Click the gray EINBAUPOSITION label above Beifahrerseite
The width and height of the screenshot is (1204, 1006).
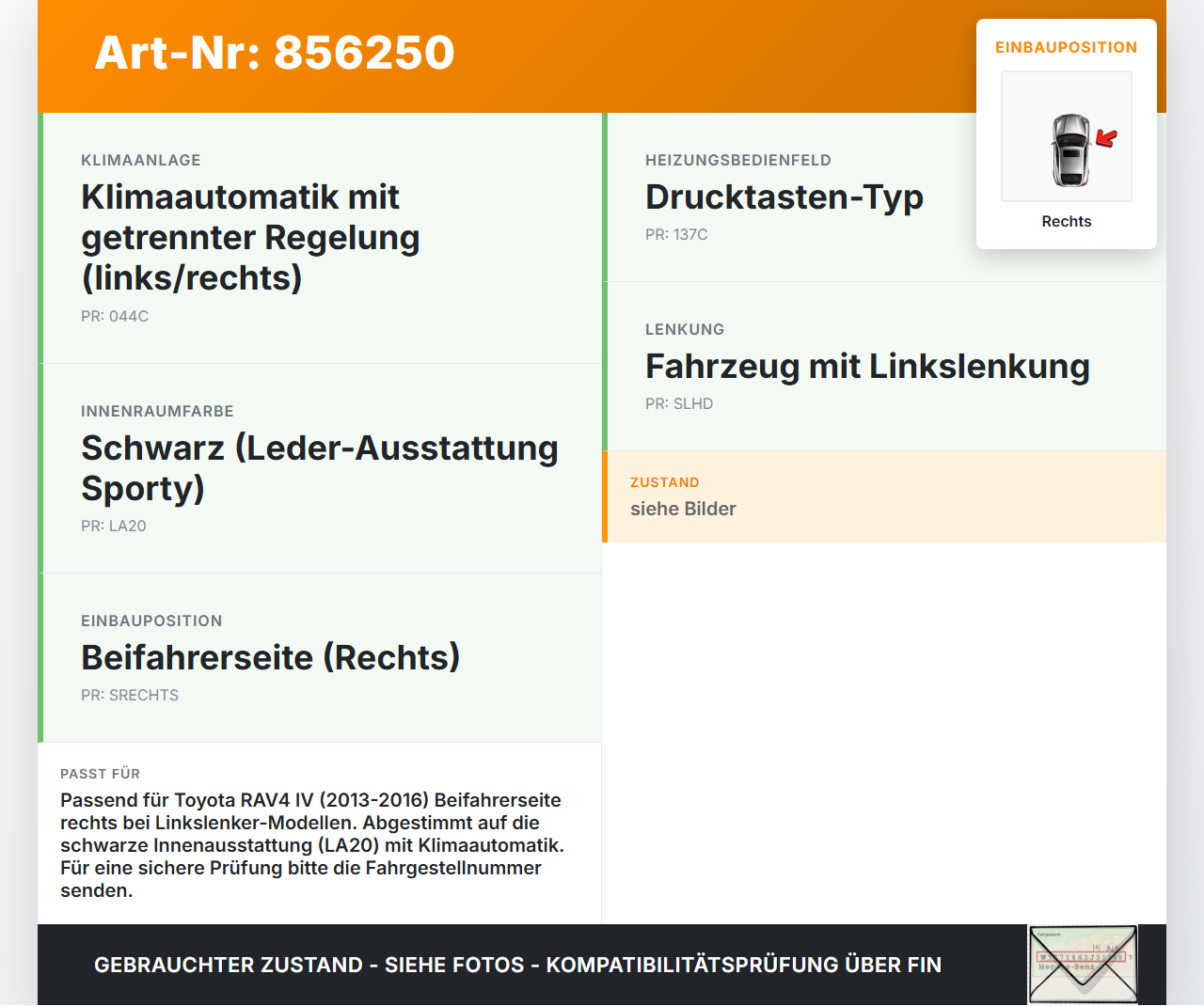tap(151, 621)
